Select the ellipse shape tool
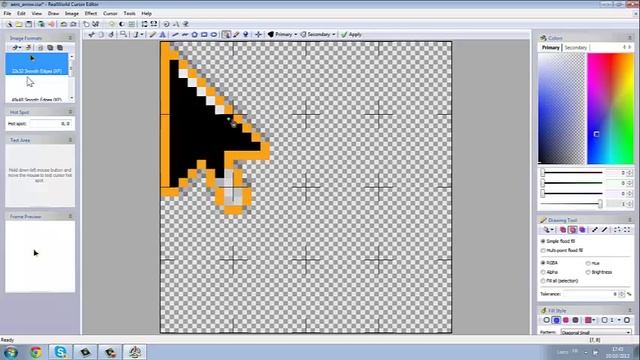This screenshot has height=360, width=640. pyautogui.click(x=213, y=35)
